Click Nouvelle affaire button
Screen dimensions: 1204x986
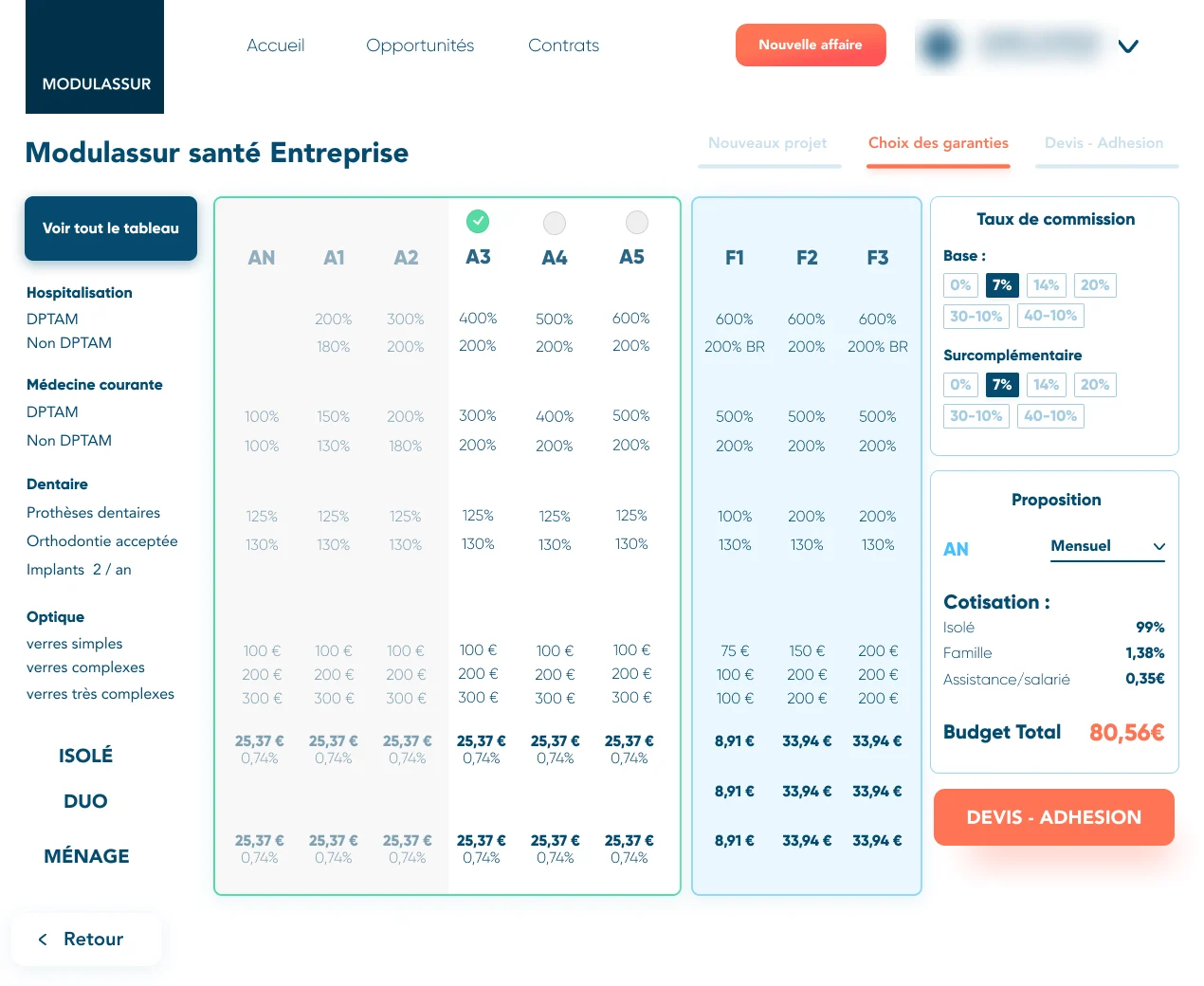811,45
